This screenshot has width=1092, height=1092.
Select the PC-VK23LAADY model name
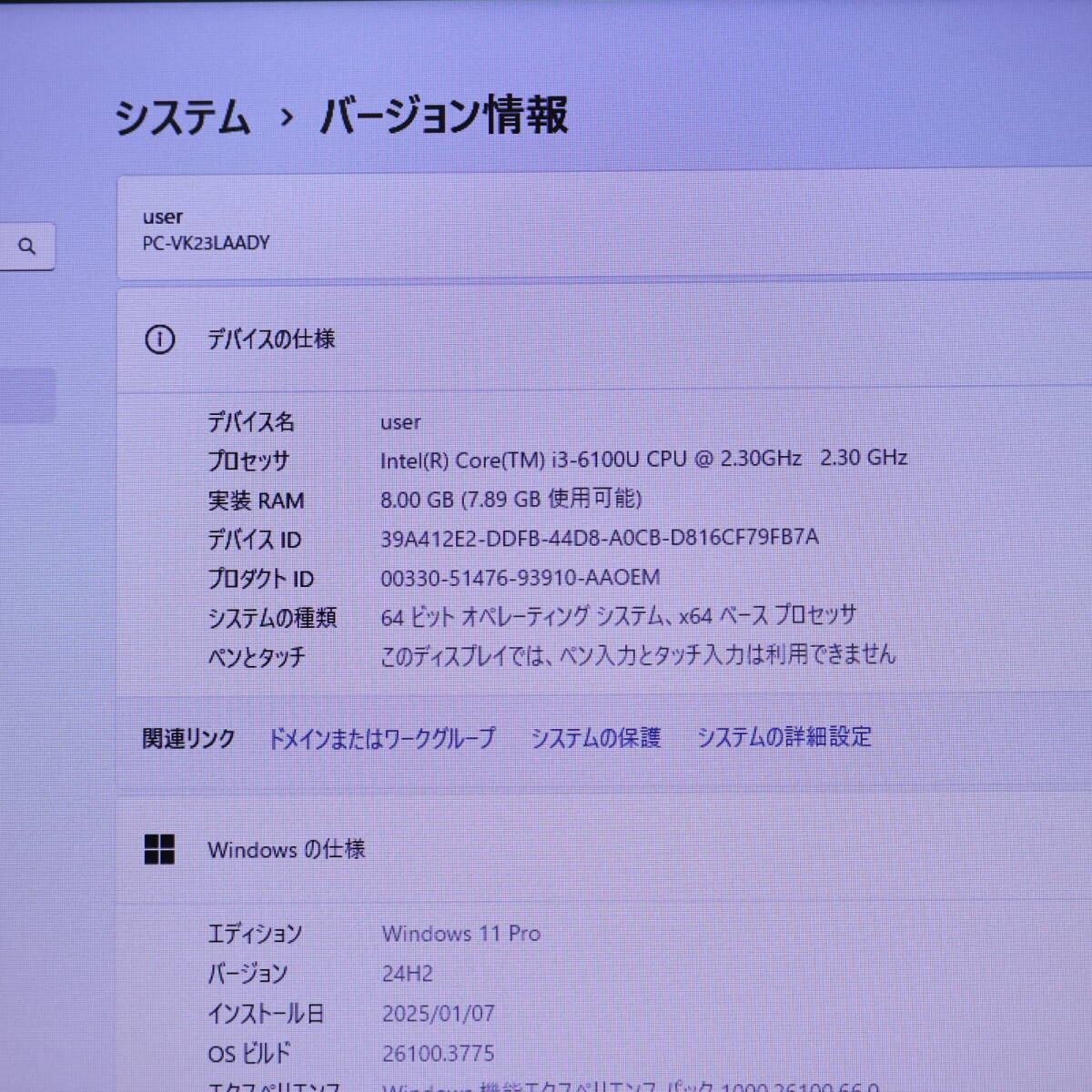coord(207,243)
